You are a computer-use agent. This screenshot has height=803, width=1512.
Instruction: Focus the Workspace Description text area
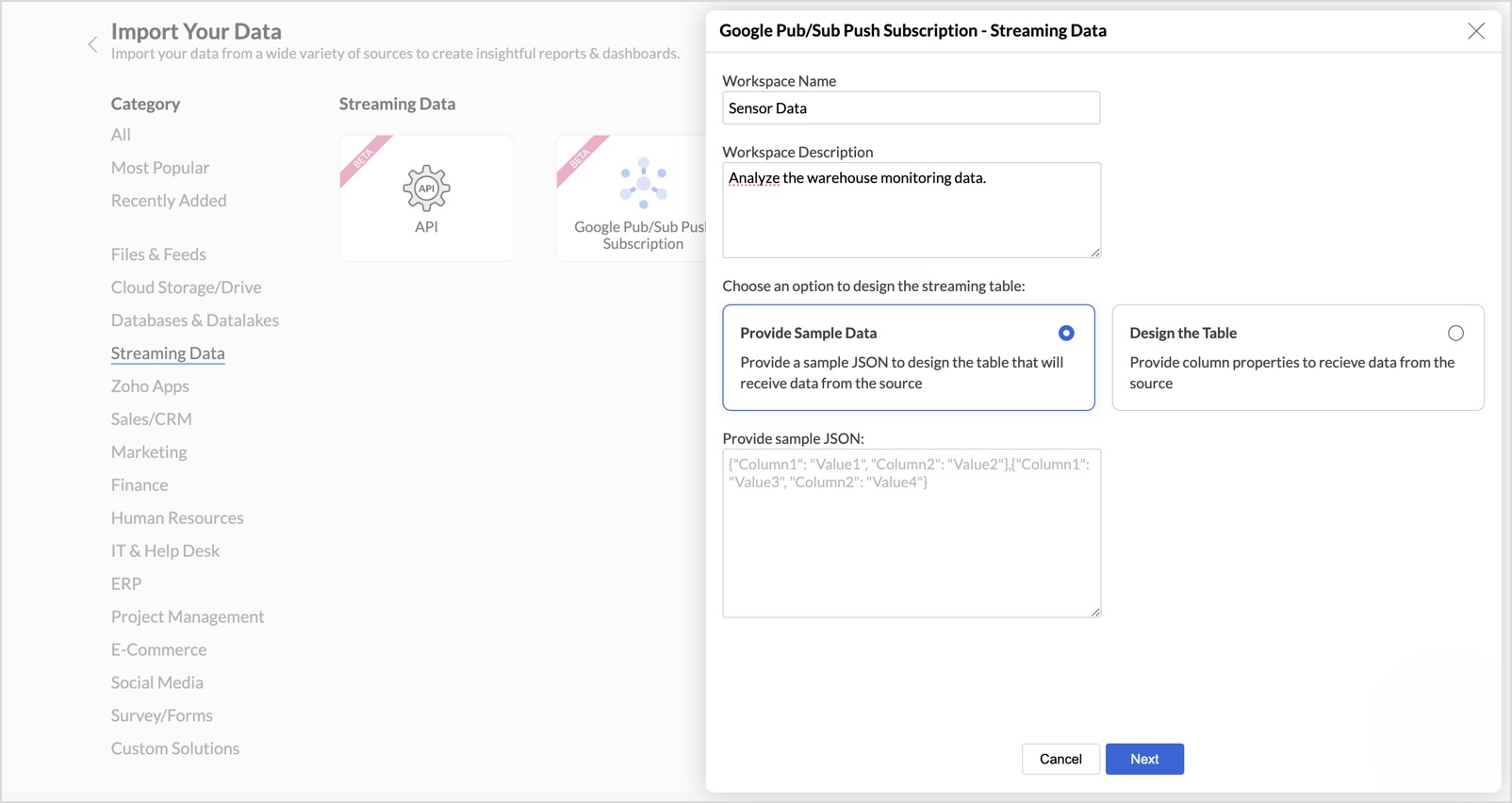911,210
